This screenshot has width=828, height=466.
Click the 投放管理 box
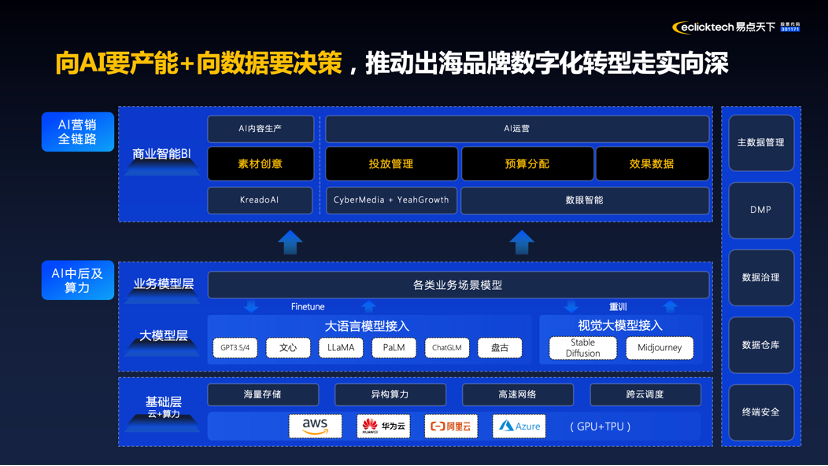pos(390,164)
